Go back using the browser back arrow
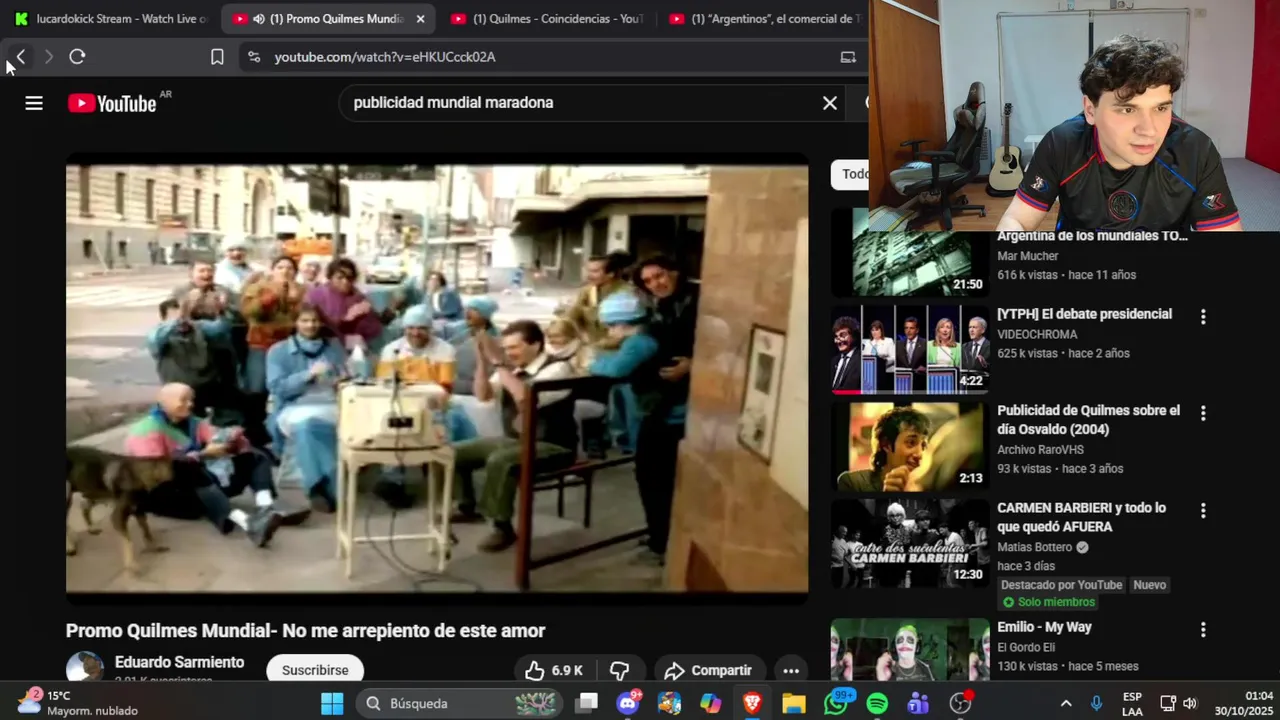Viewport: 1280px width, 720px height. (x=20, y=57)
